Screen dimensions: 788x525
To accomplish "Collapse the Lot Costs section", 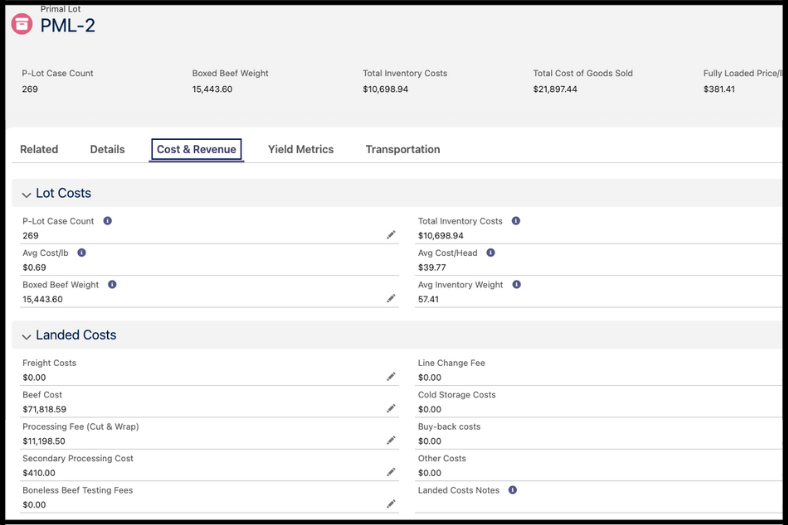I will click(x=27, y=194).
